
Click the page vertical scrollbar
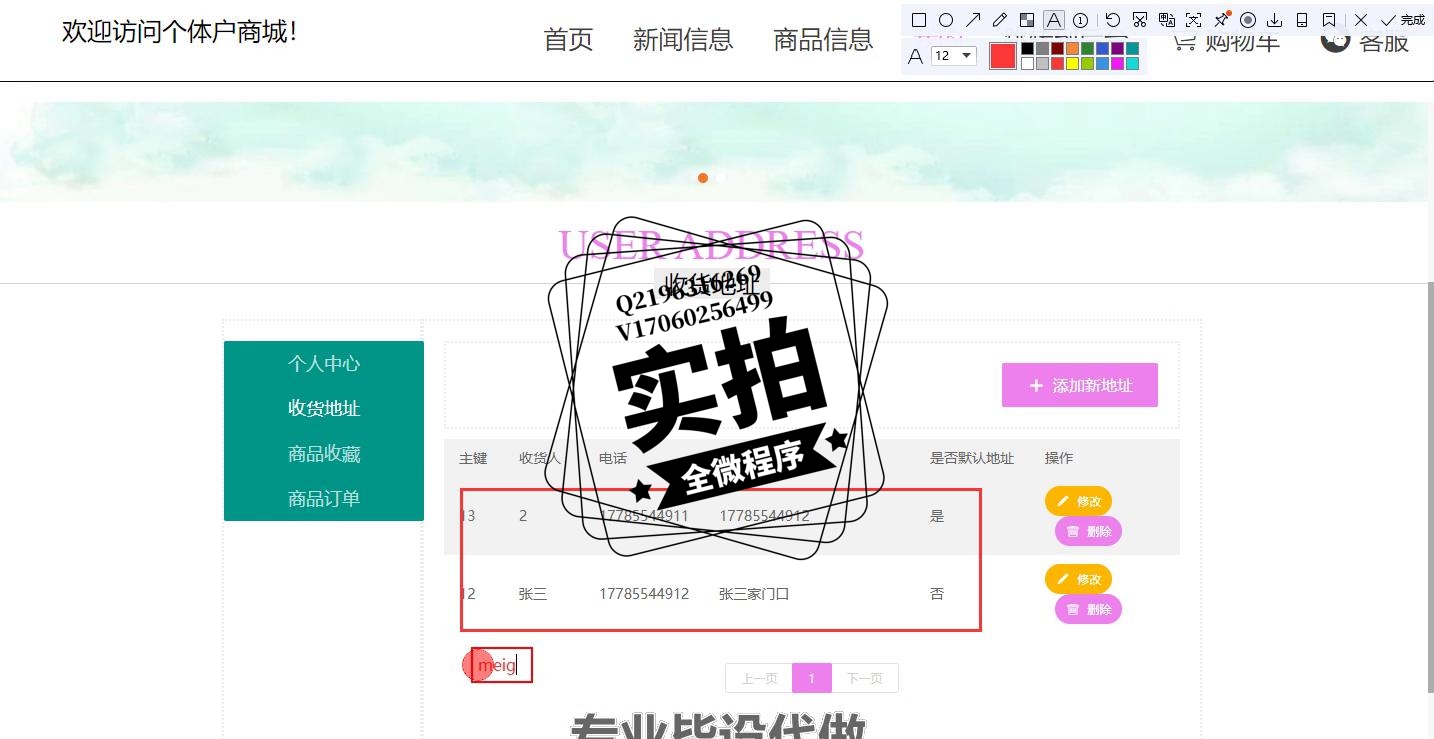1430,485
